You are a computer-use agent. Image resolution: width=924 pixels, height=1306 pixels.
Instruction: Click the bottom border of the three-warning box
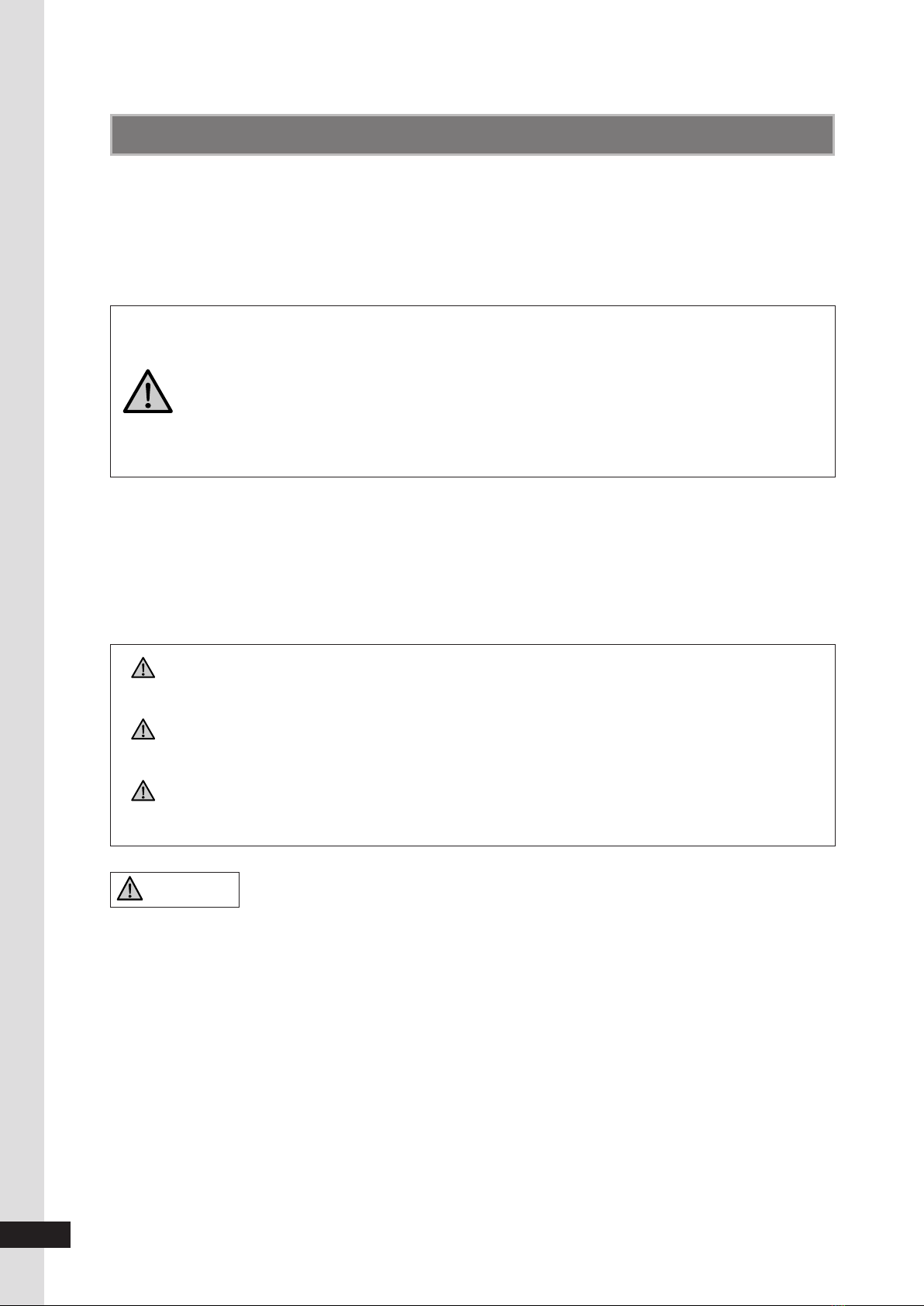coord(472,845)
